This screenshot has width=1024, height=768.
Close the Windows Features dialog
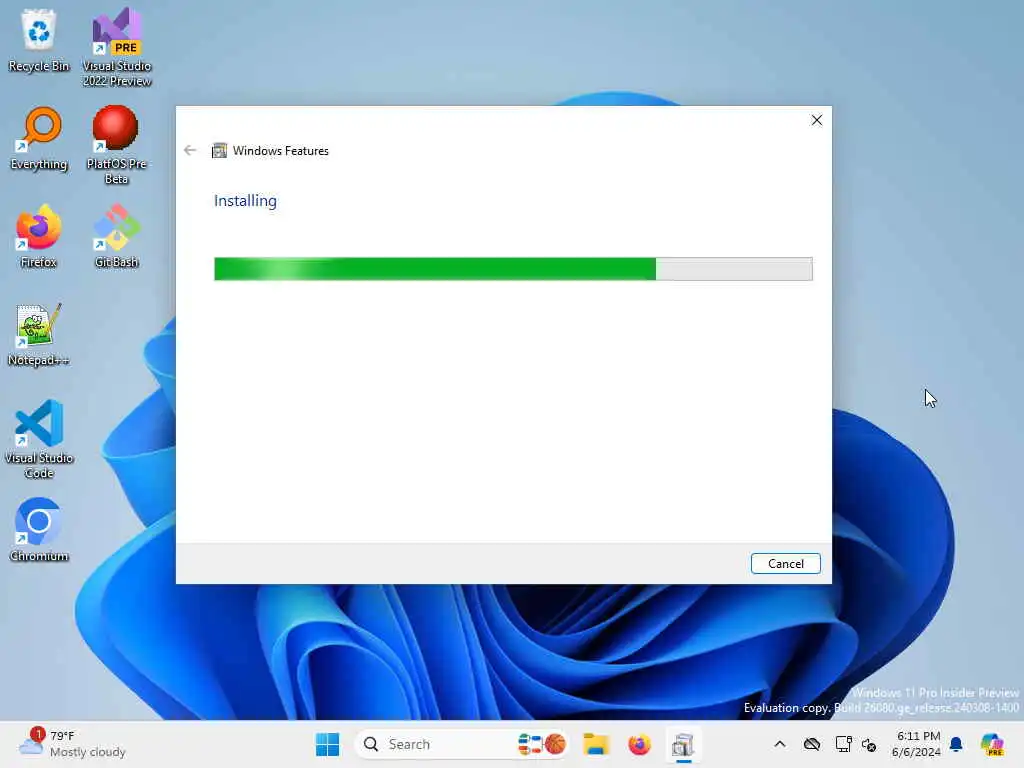tap(816, 120)
